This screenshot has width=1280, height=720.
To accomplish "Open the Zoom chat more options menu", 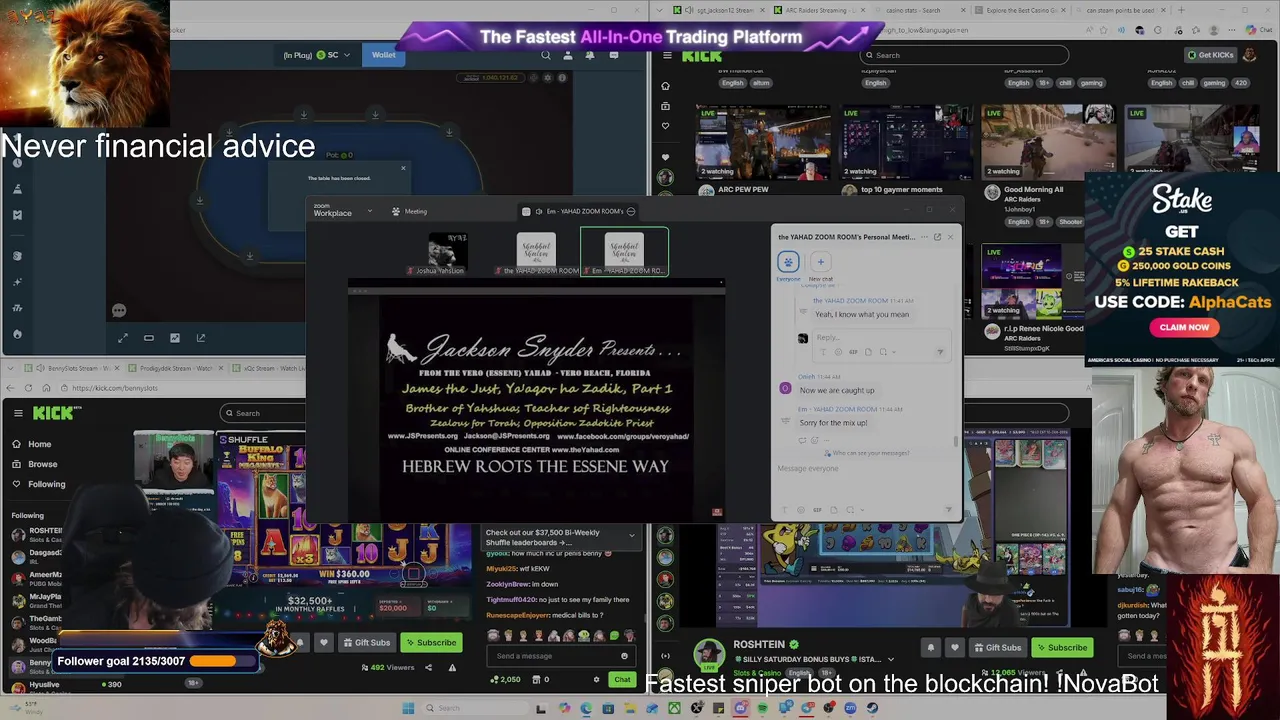I will click(x=923, y=237).
